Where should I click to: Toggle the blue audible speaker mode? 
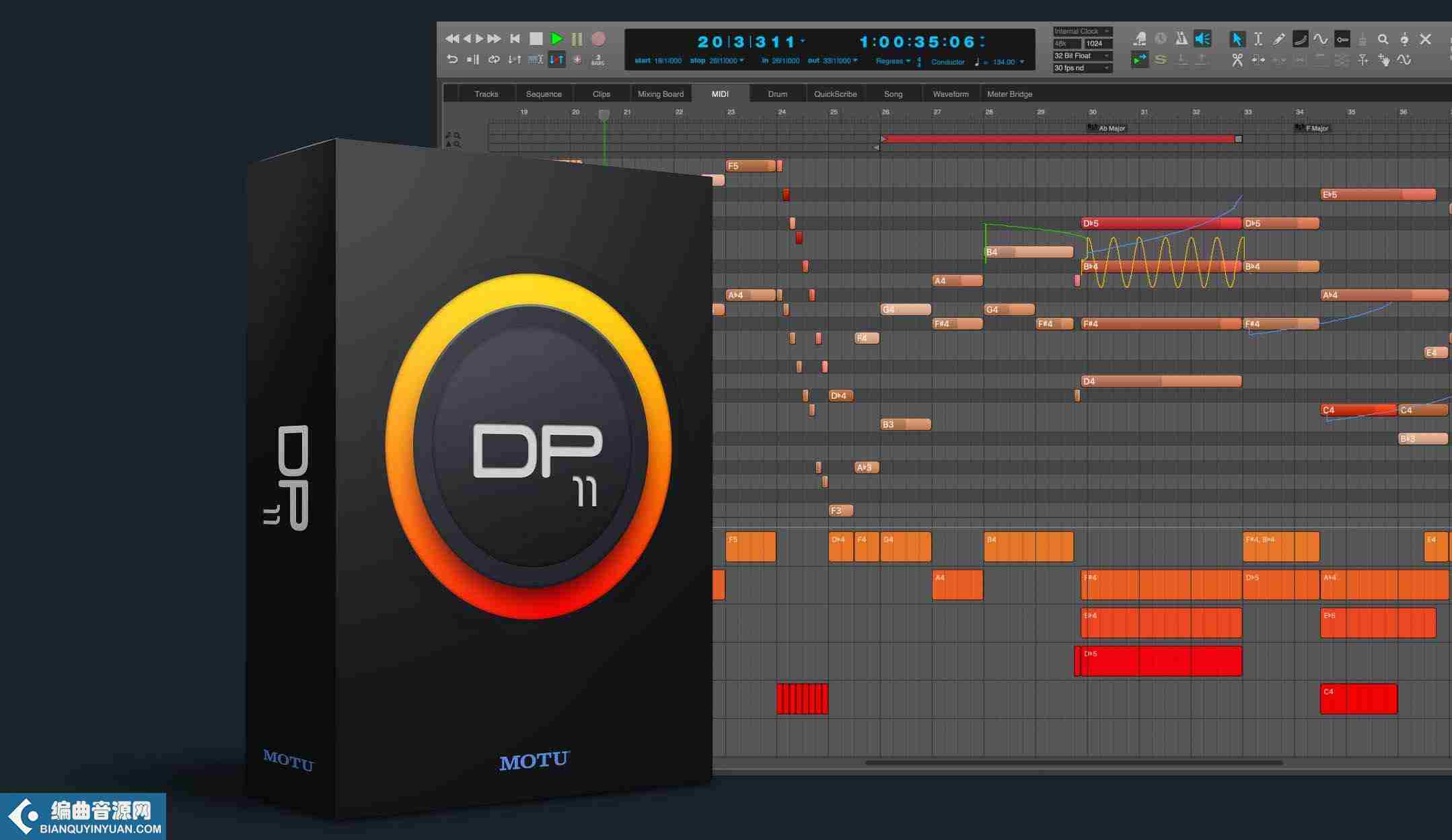click(x=1202, y=39)
